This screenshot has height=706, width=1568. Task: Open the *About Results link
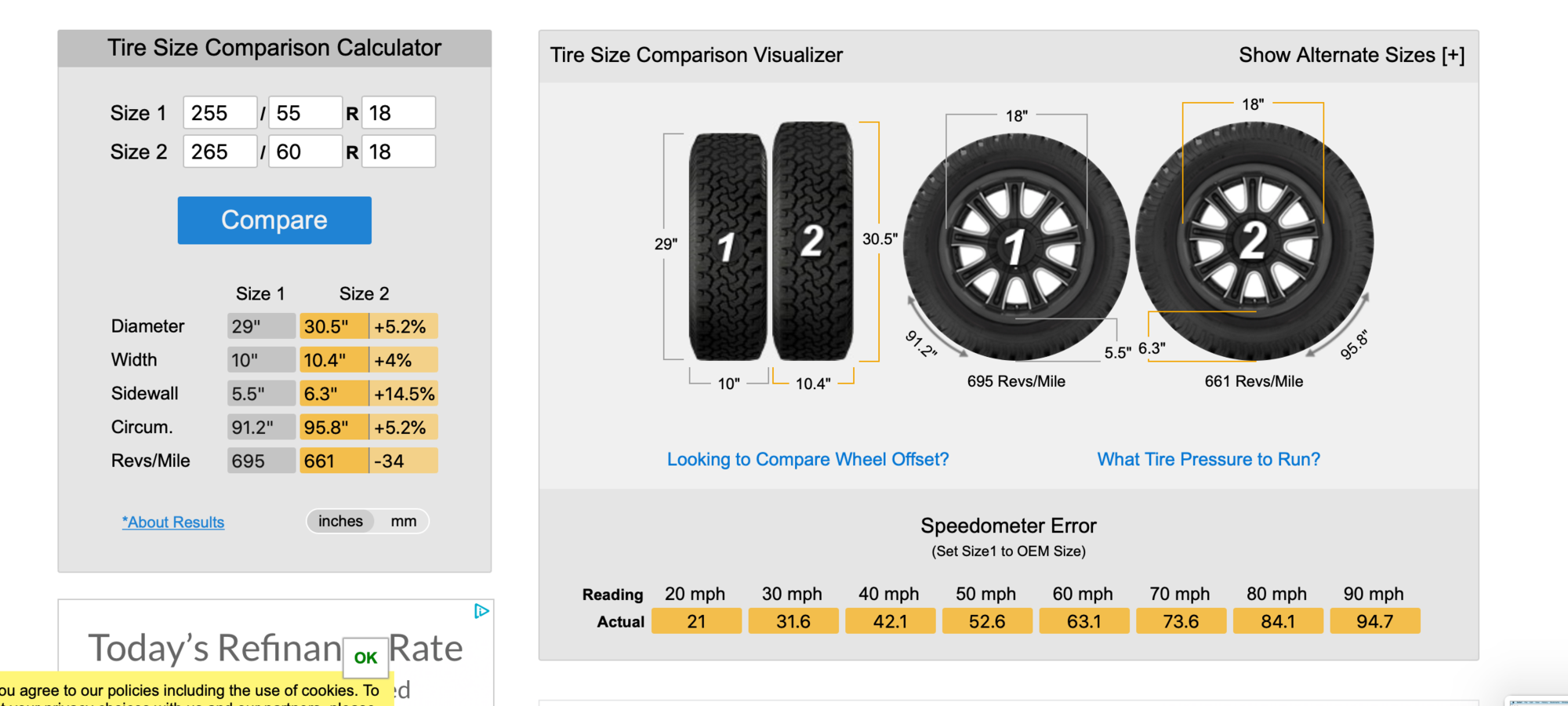tap(172, 522)
